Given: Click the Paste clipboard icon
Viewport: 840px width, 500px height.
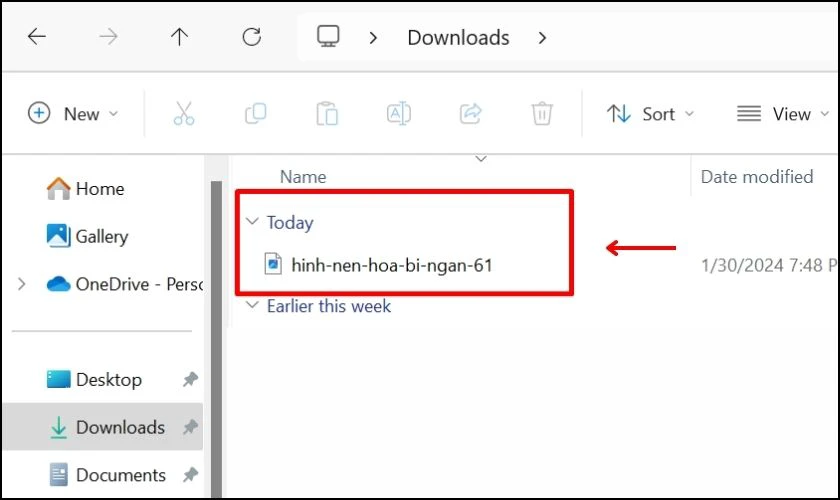Looking at the screenshot, I should coord(327,114).
